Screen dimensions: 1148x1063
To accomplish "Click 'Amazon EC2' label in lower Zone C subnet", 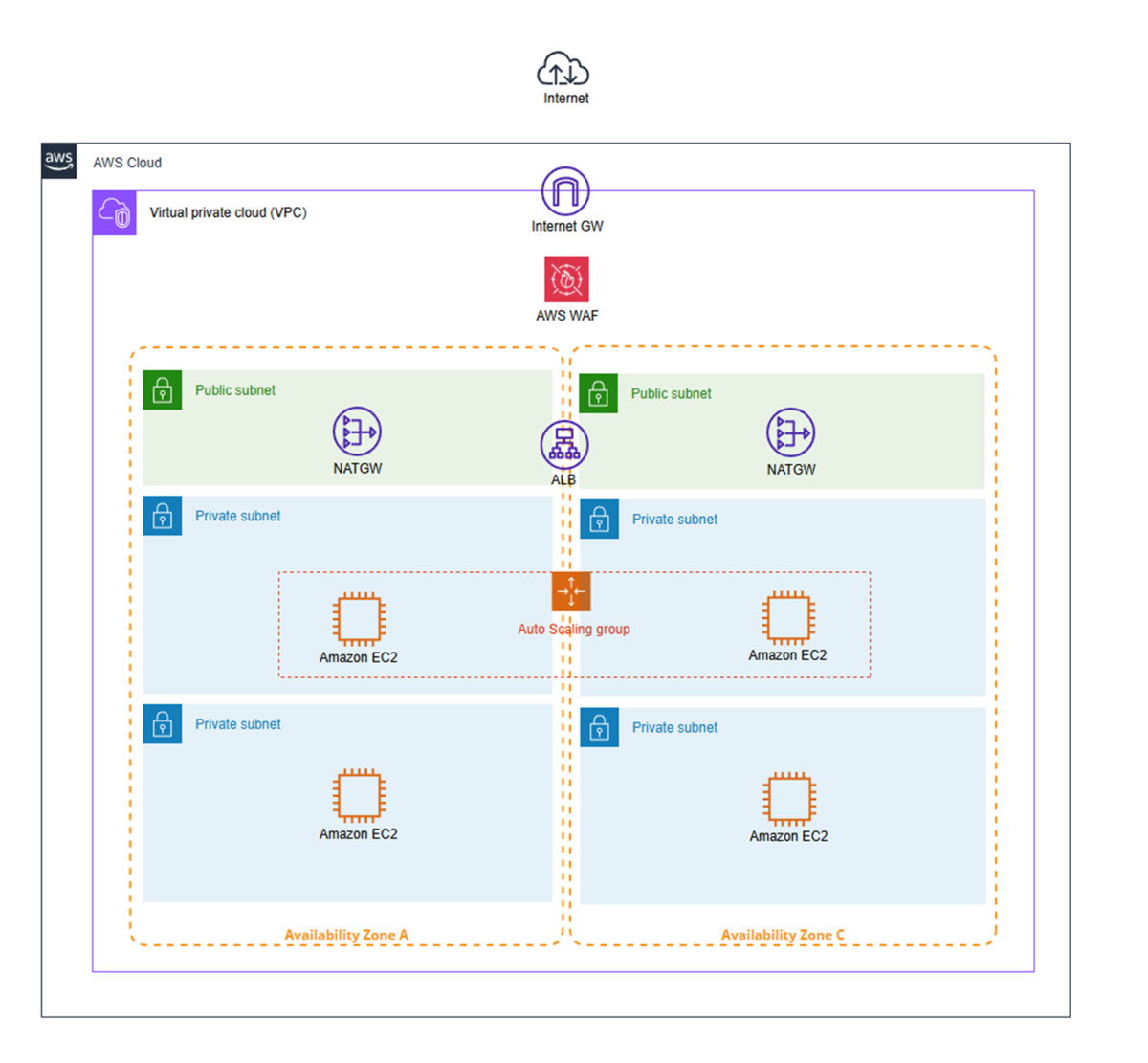I will click(x=788, y=837).
